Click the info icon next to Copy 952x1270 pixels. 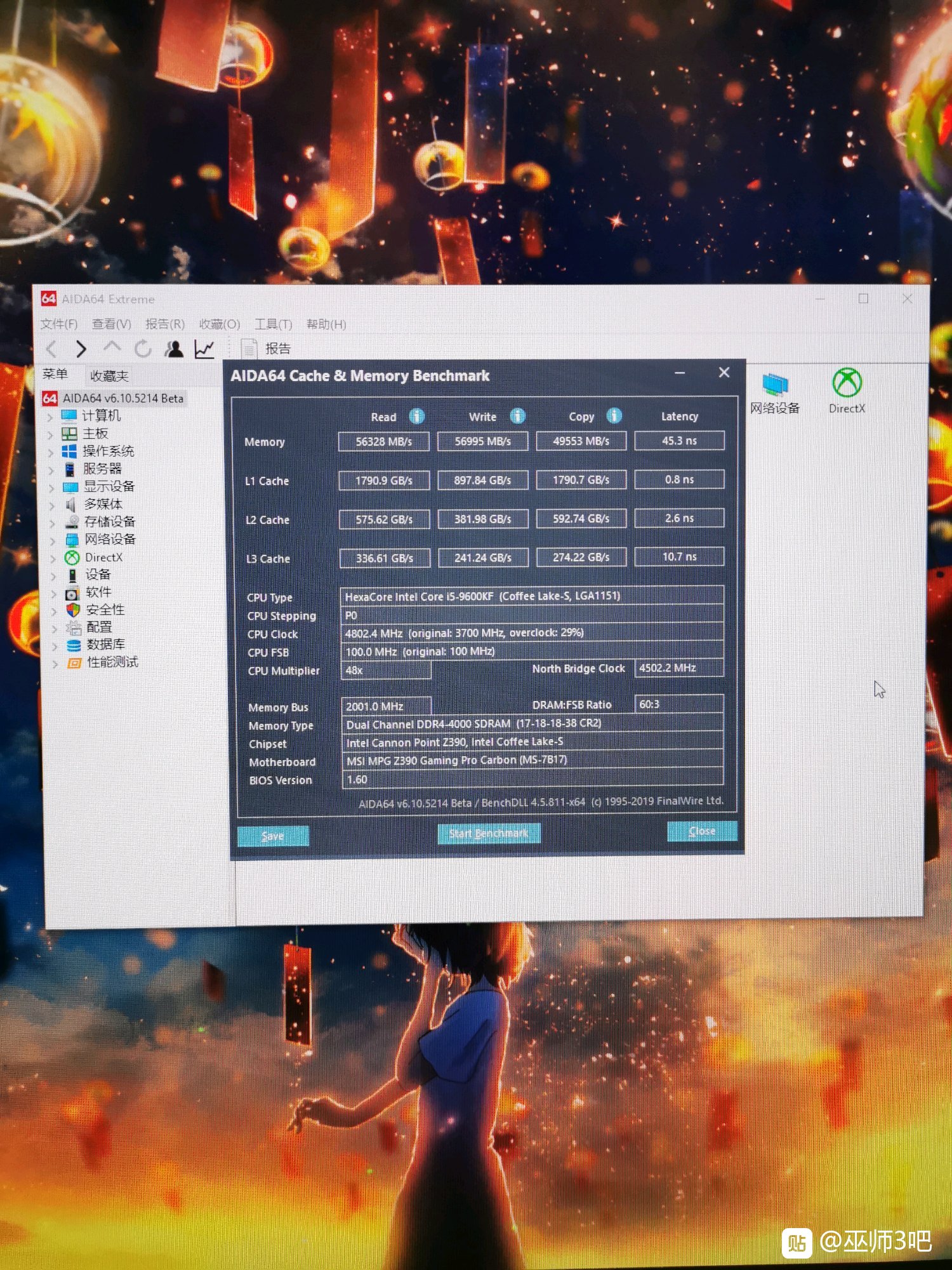pyautogui.click(x=614, y=415)
